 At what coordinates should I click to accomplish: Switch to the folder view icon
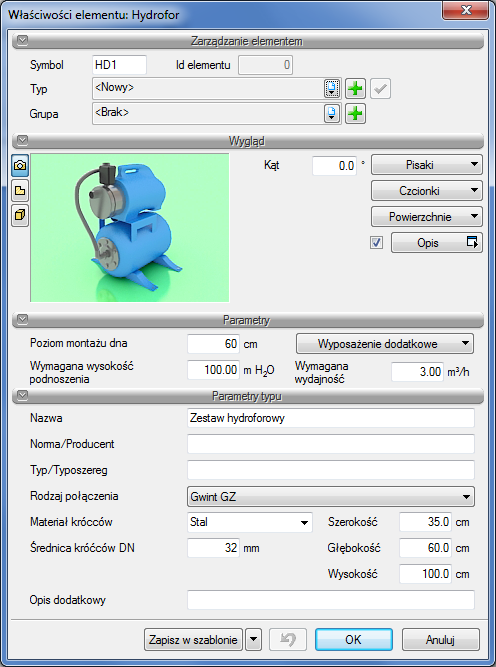tap(20, 190)
